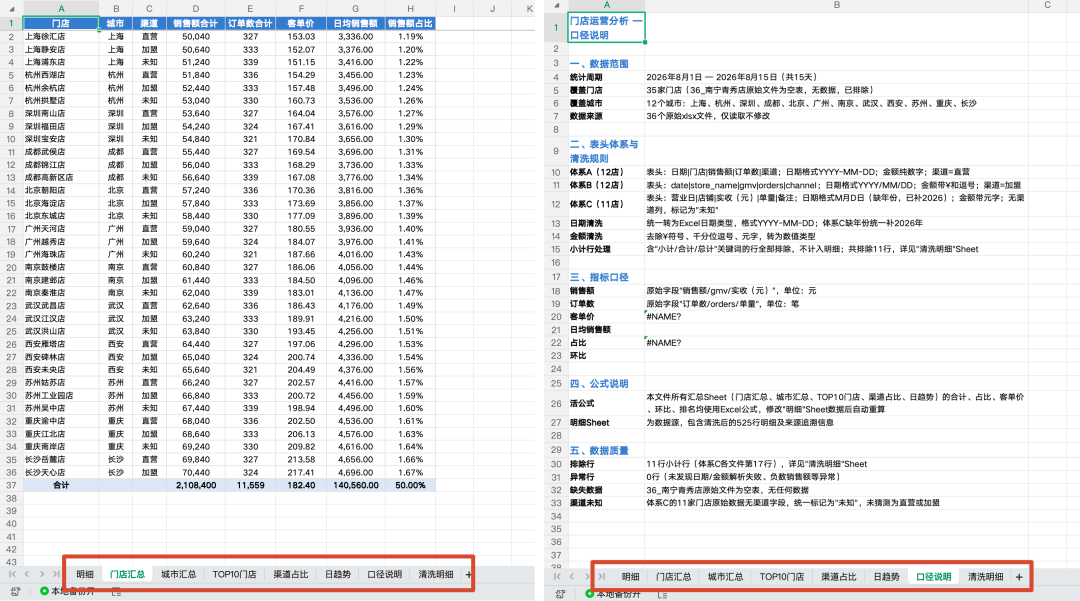Go to next sheet in 门店汇总 window
1080x601 pixels.
pos(42,573)
